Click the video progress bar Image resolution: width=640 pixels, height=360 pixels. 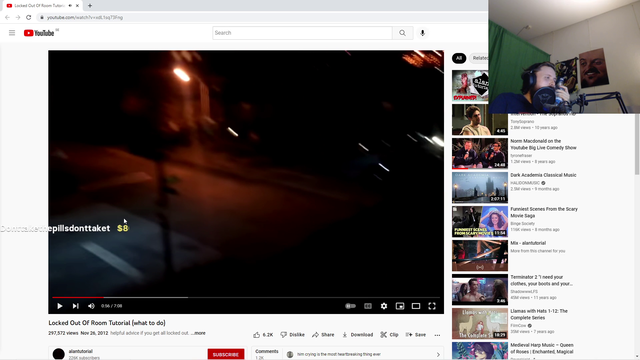[x=246, y=298]
